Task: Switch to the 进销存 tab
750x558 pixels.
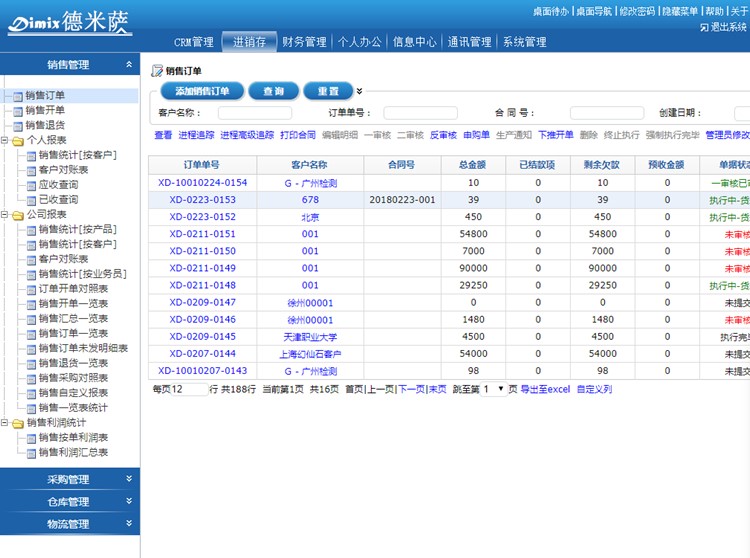Action: click(249, 42)
